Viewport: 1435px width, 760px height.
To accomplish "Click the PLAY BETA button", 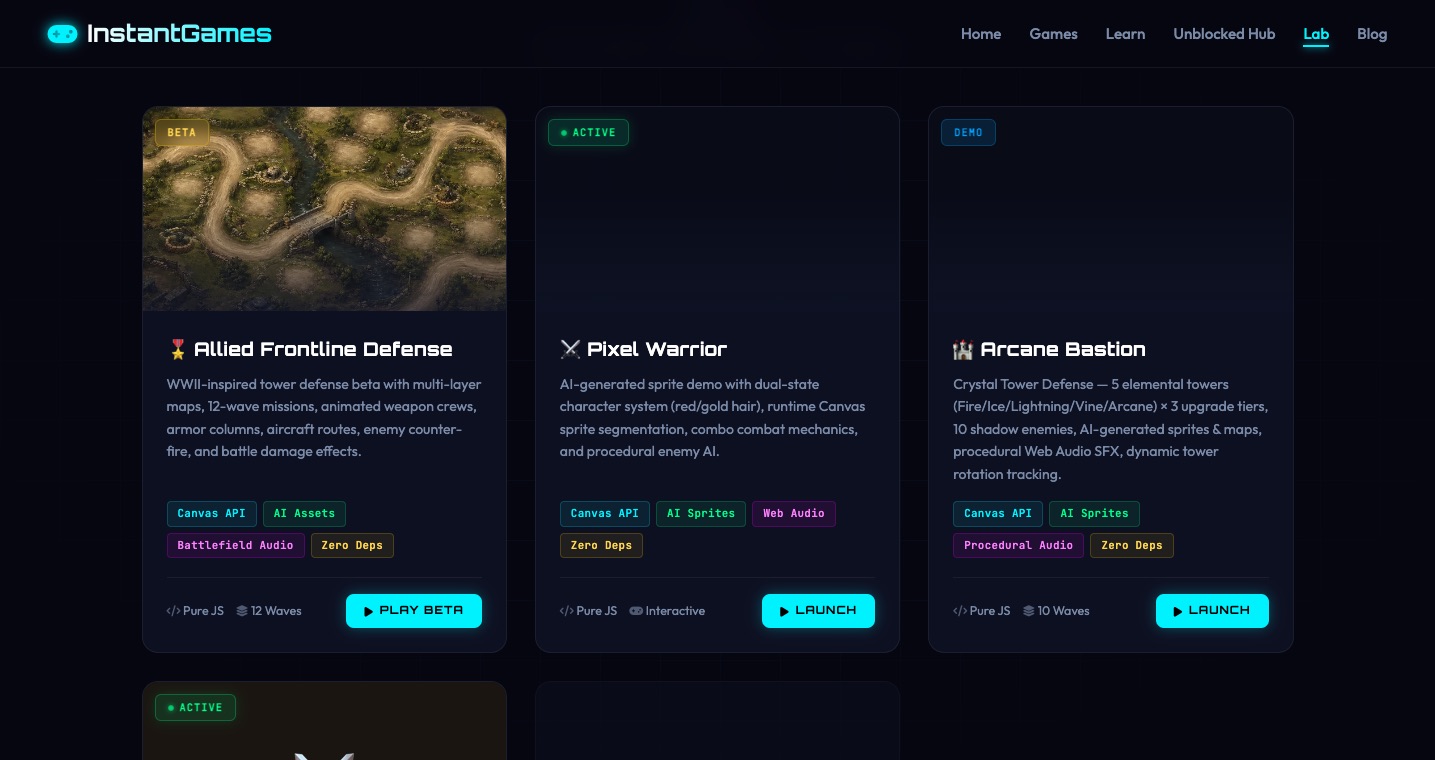I will click(414, 611).
